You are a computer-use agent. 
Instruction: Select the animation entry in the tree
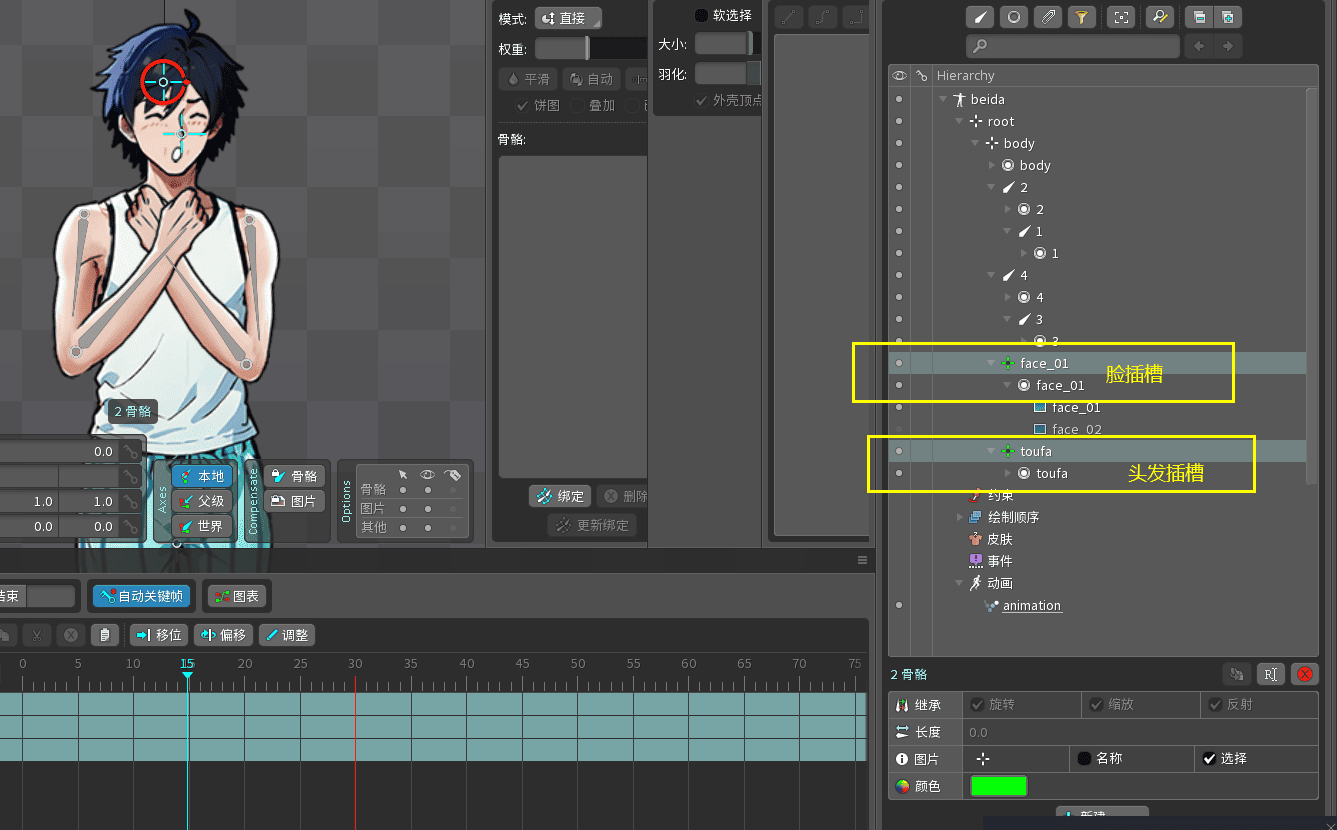pos(1031,606)
